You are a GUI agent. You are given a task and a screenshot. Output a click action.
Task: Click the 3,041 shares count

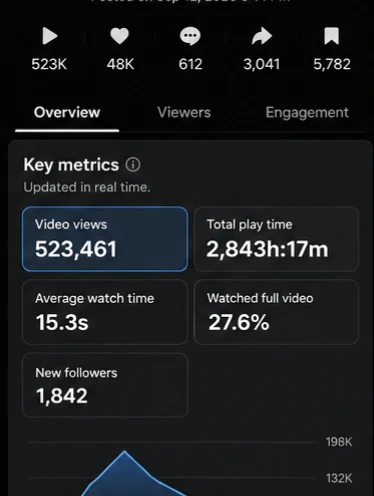click(x=262, y=64)
